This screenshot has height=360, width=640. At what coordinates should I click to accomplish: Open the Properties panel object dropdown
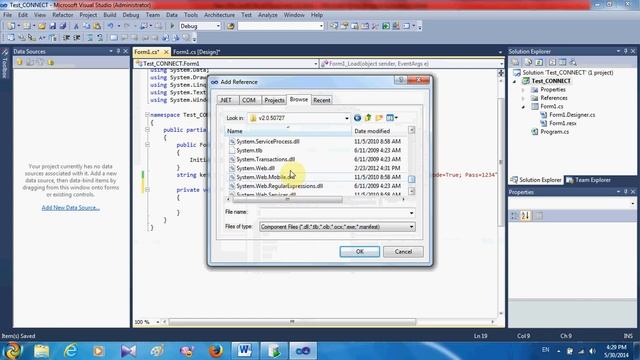(632, 203)
